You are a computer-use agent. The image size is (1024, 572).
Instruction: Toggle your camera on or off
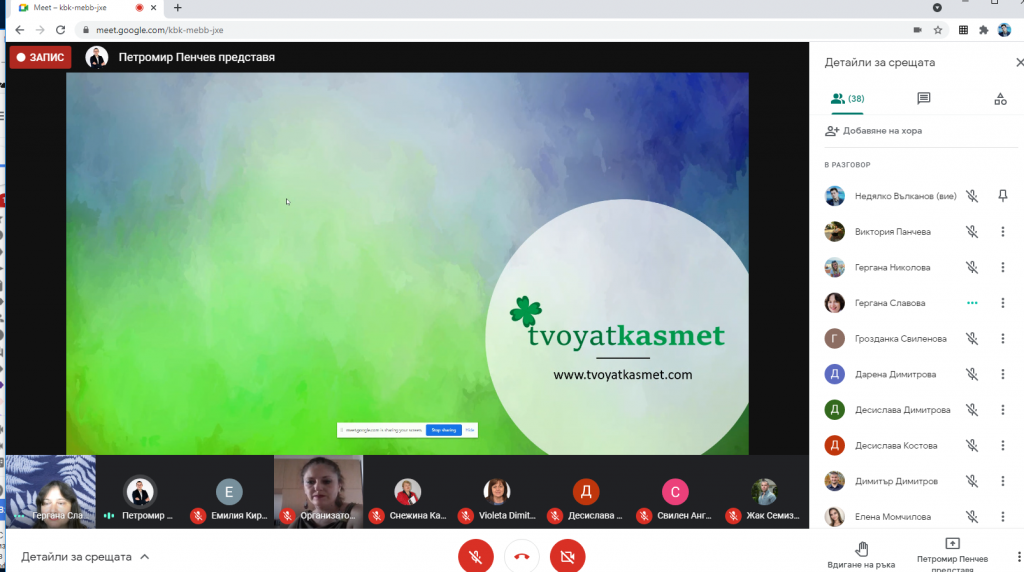(568, 556)
